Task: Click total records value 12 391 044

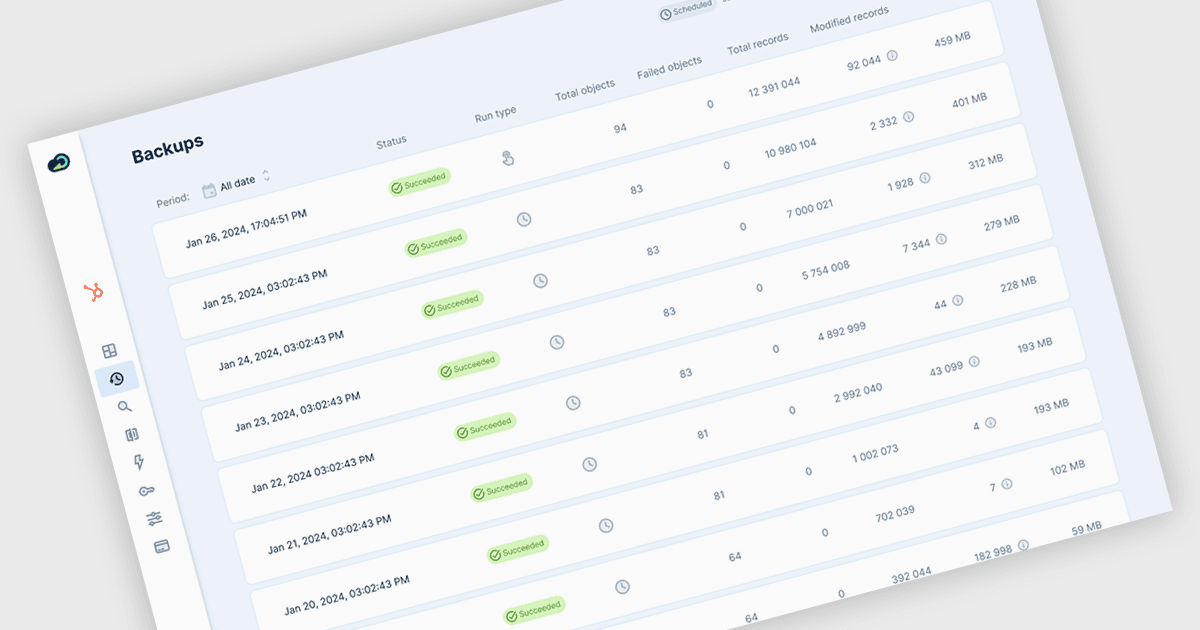Action: point(774,87)
